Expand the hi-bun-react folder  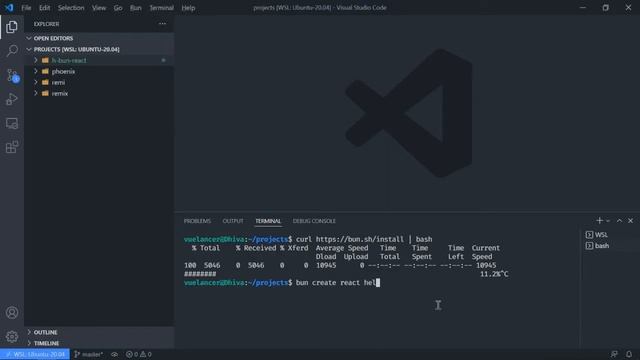[x=36, y=60]
